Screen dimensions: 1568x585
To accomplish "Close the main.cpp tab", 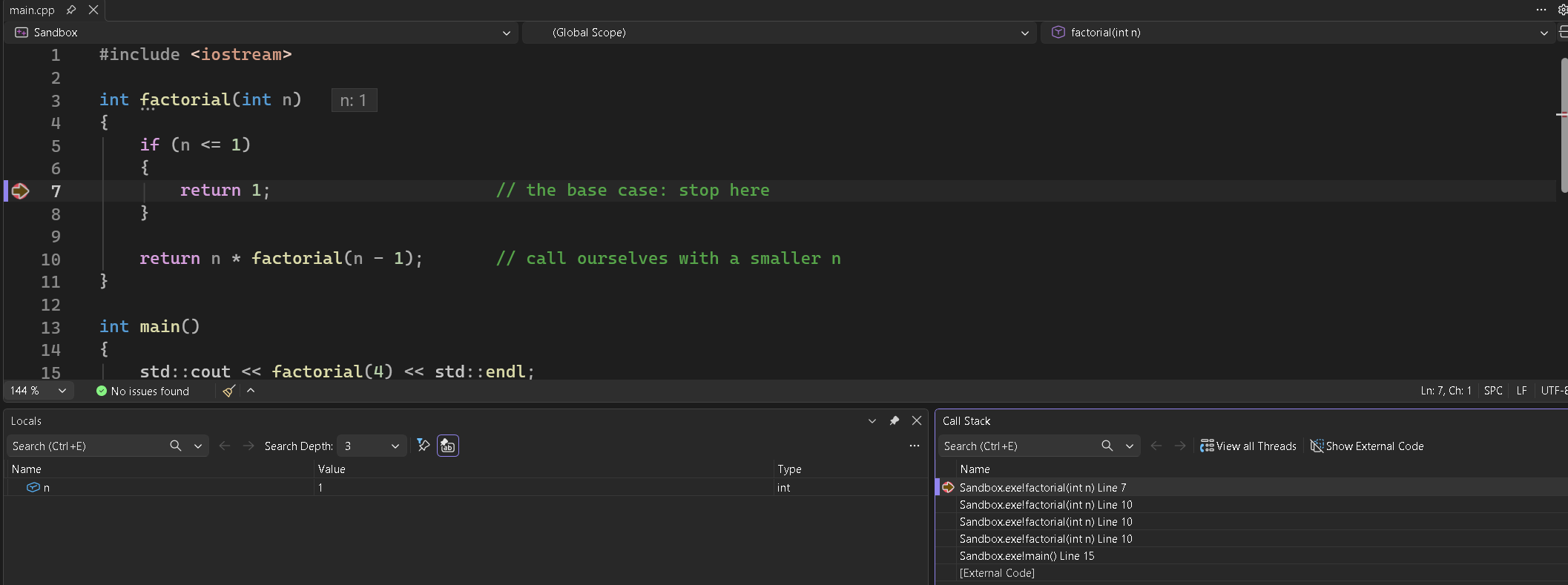I will (x=93, y=10).
